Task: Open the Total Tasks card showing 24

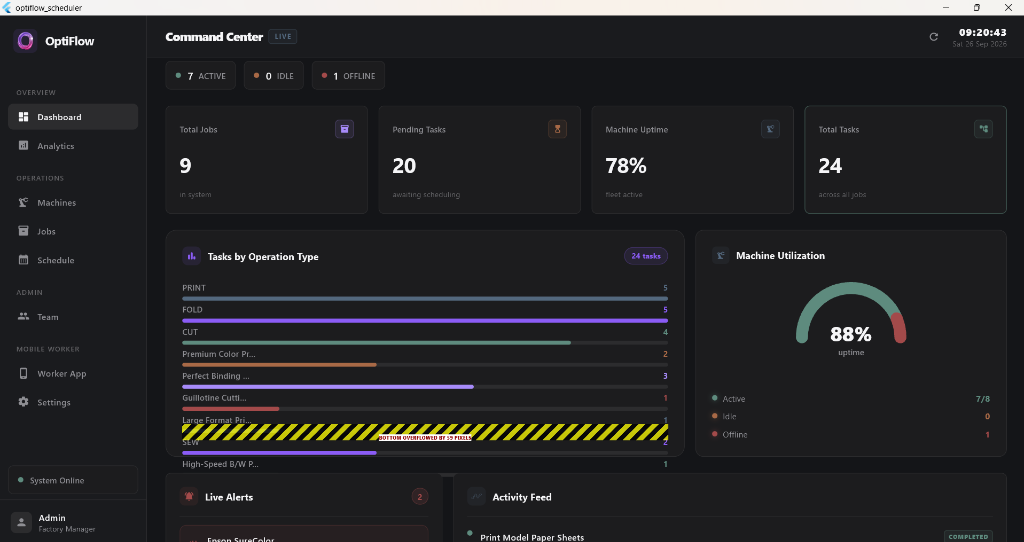Action: coord(905,160)
